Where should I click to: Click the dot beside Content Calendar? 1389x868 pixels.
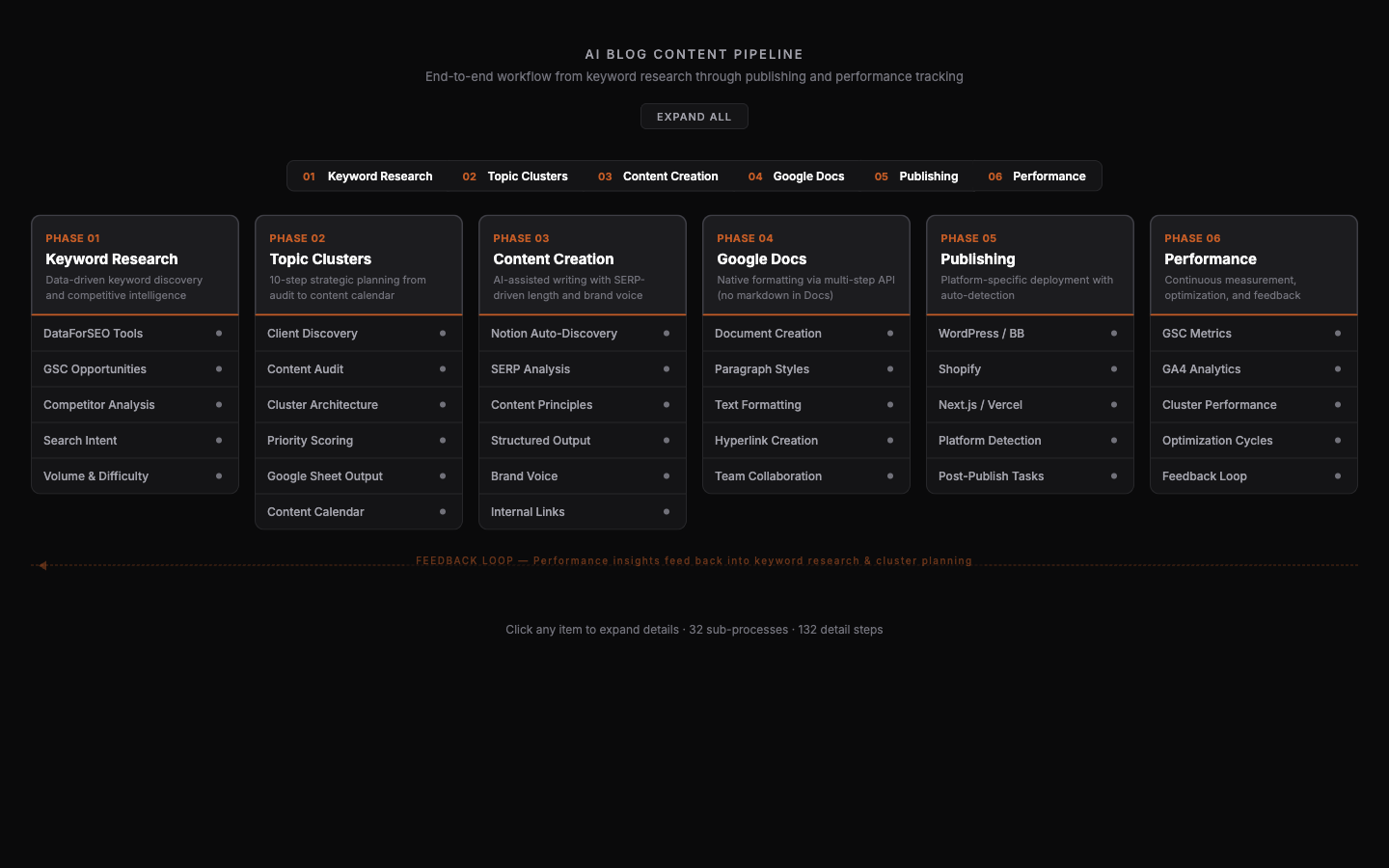(x=443, y=512)
